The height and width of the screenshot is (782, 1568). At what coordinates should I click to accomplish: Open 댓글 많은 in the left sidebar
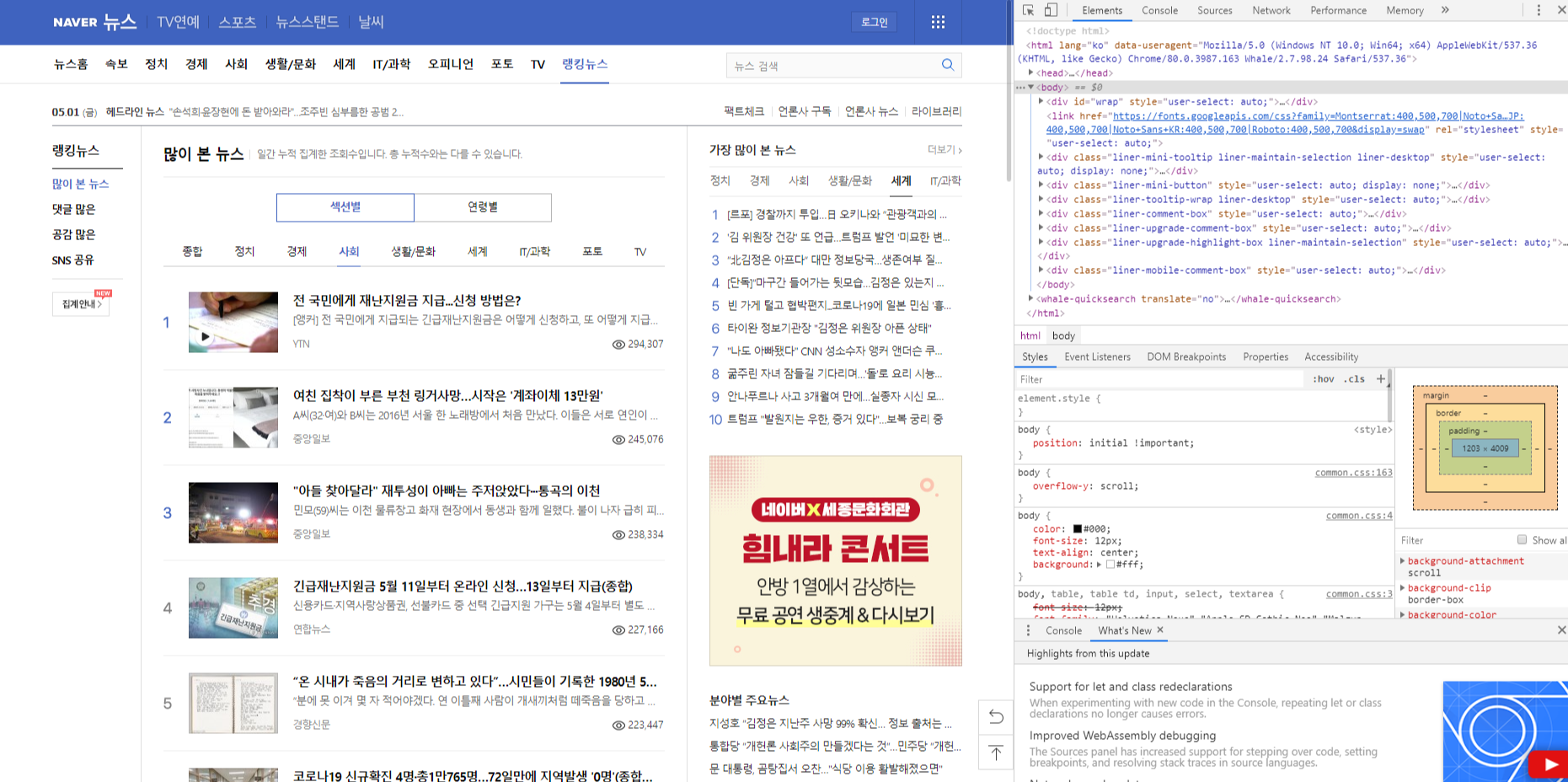(x=74, y=209)
